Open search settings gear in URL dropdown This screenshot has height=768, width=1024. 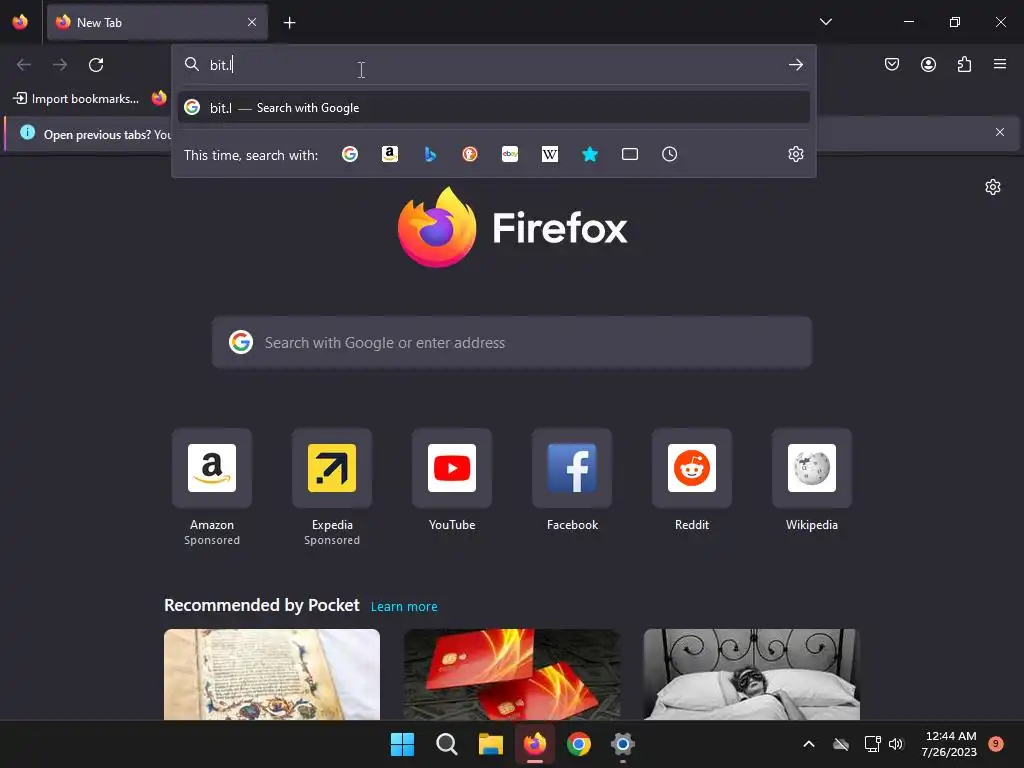click(x=795, y=154)
